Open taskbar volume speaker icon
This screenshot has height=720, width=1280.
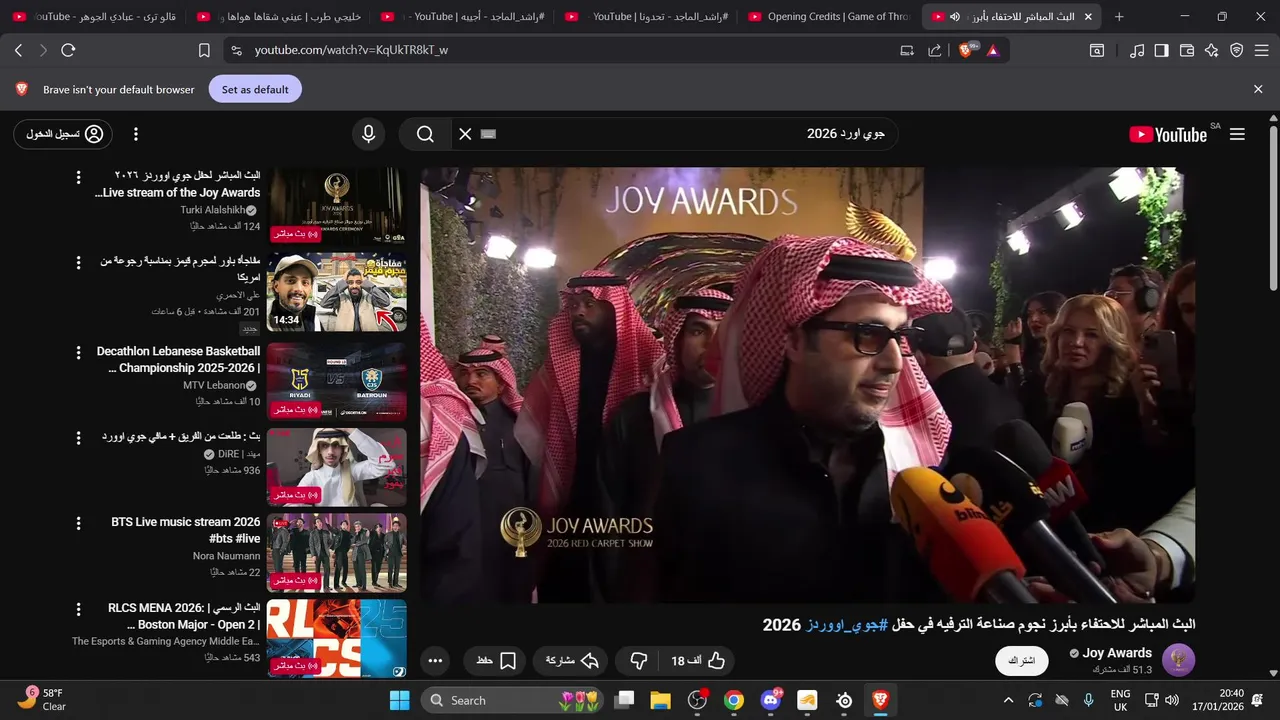tap(1172, 700)
